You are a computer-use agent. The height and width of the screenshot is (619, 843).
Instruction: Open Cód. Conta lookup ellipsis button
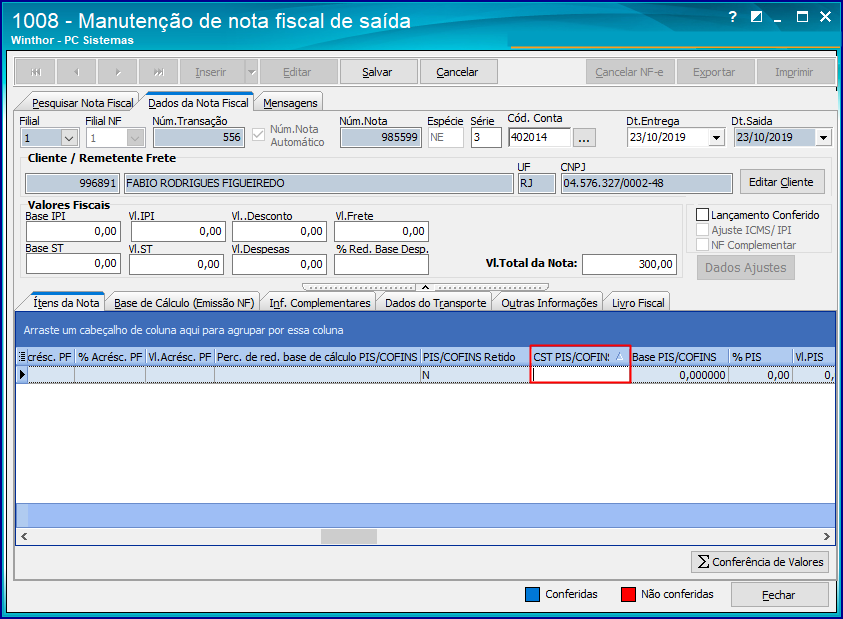[x=584, y=138]
